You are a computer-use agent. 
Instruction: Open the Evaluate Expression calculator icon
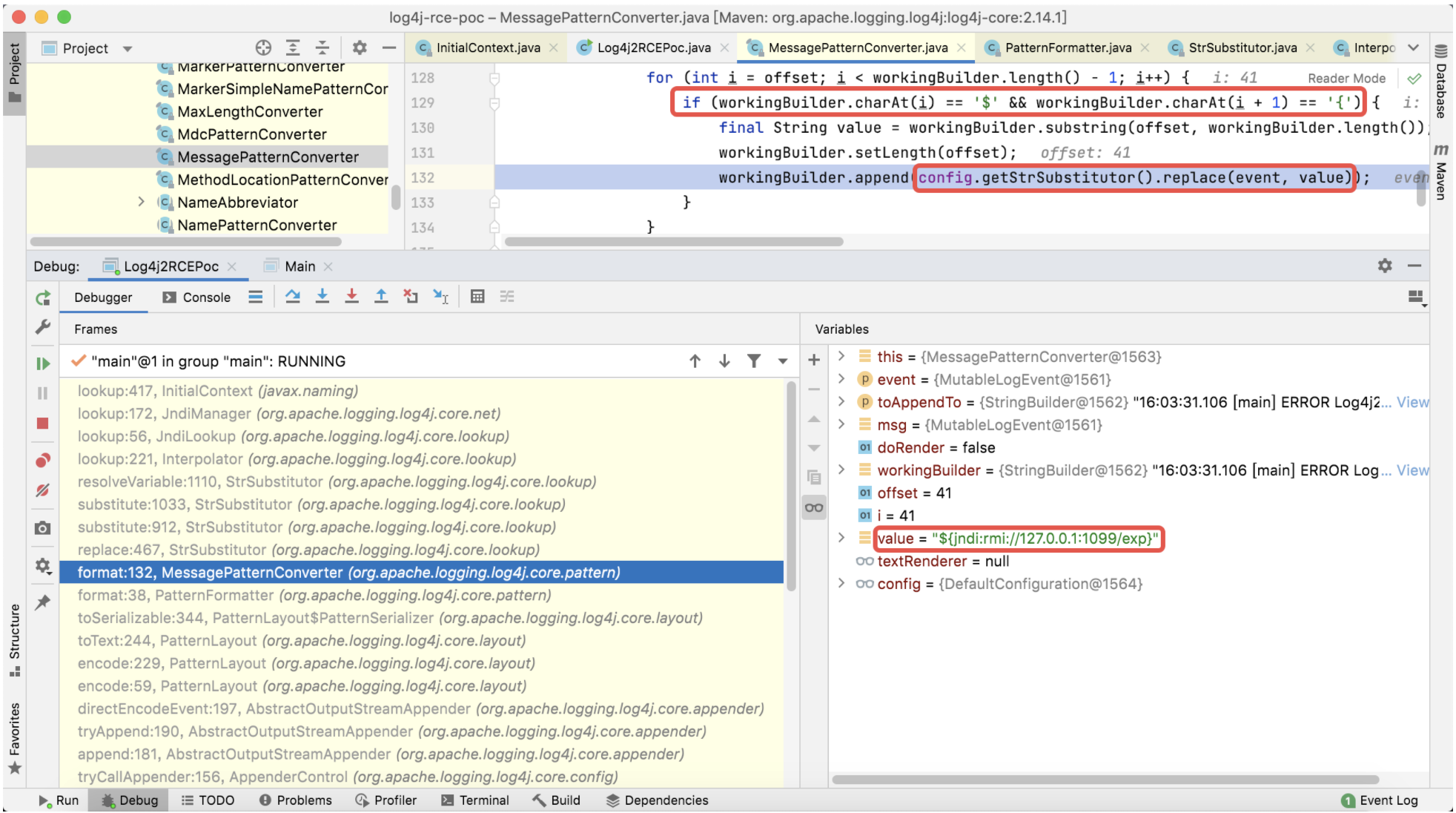pos(477,297)
